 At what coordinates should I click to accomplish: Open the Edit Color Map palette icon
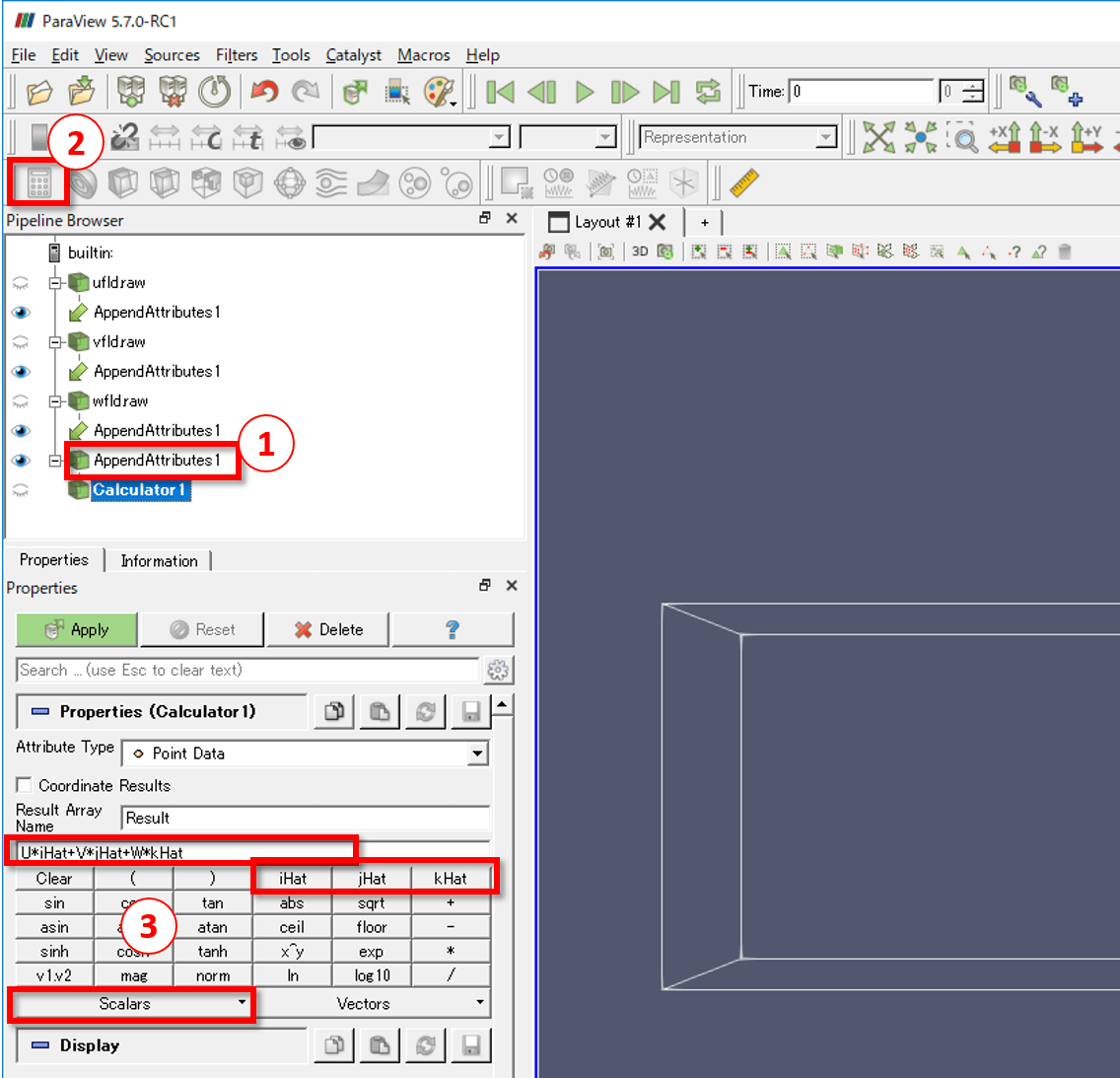point(439,92)
